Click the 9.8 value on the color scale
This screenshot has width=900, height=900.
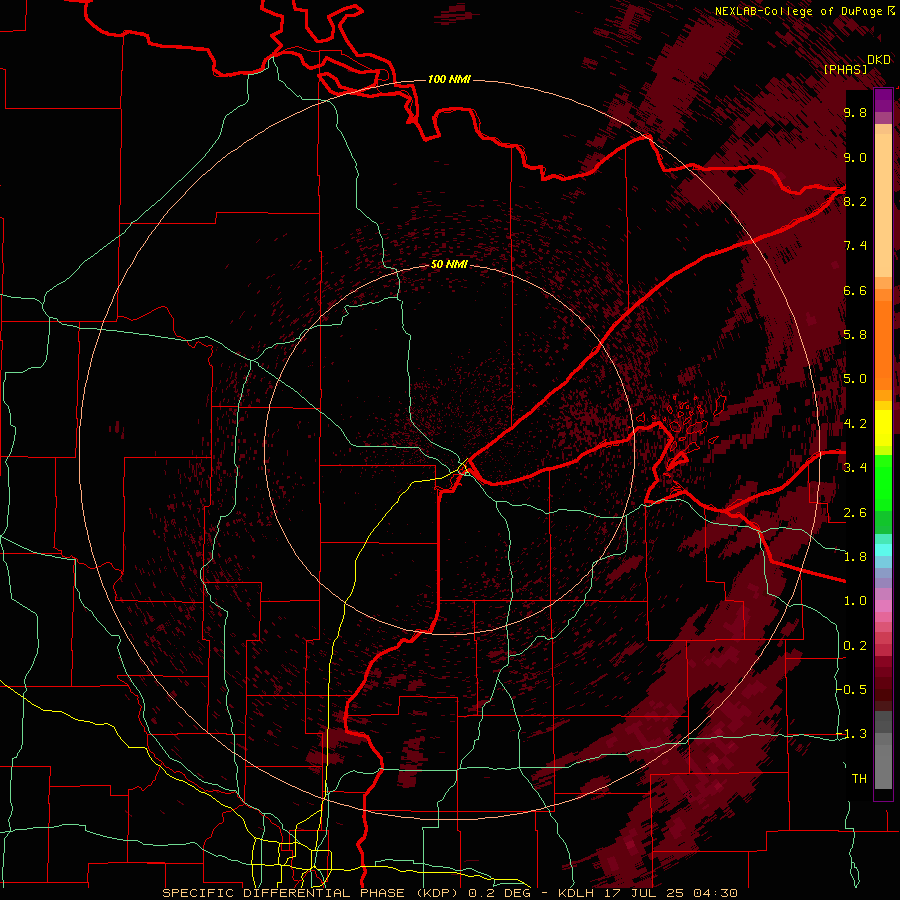click(x=855, y=112)
